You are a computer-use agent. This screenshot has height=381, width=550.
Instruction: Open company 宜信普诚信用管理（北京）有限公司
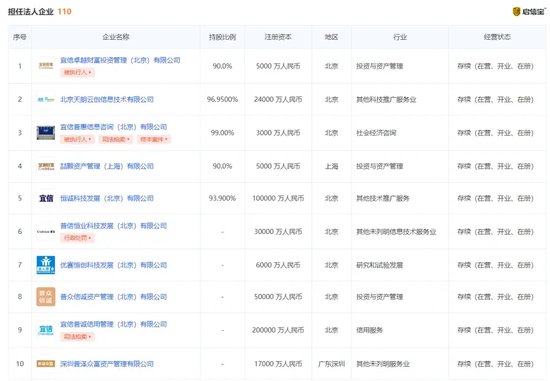coord(114,324)
